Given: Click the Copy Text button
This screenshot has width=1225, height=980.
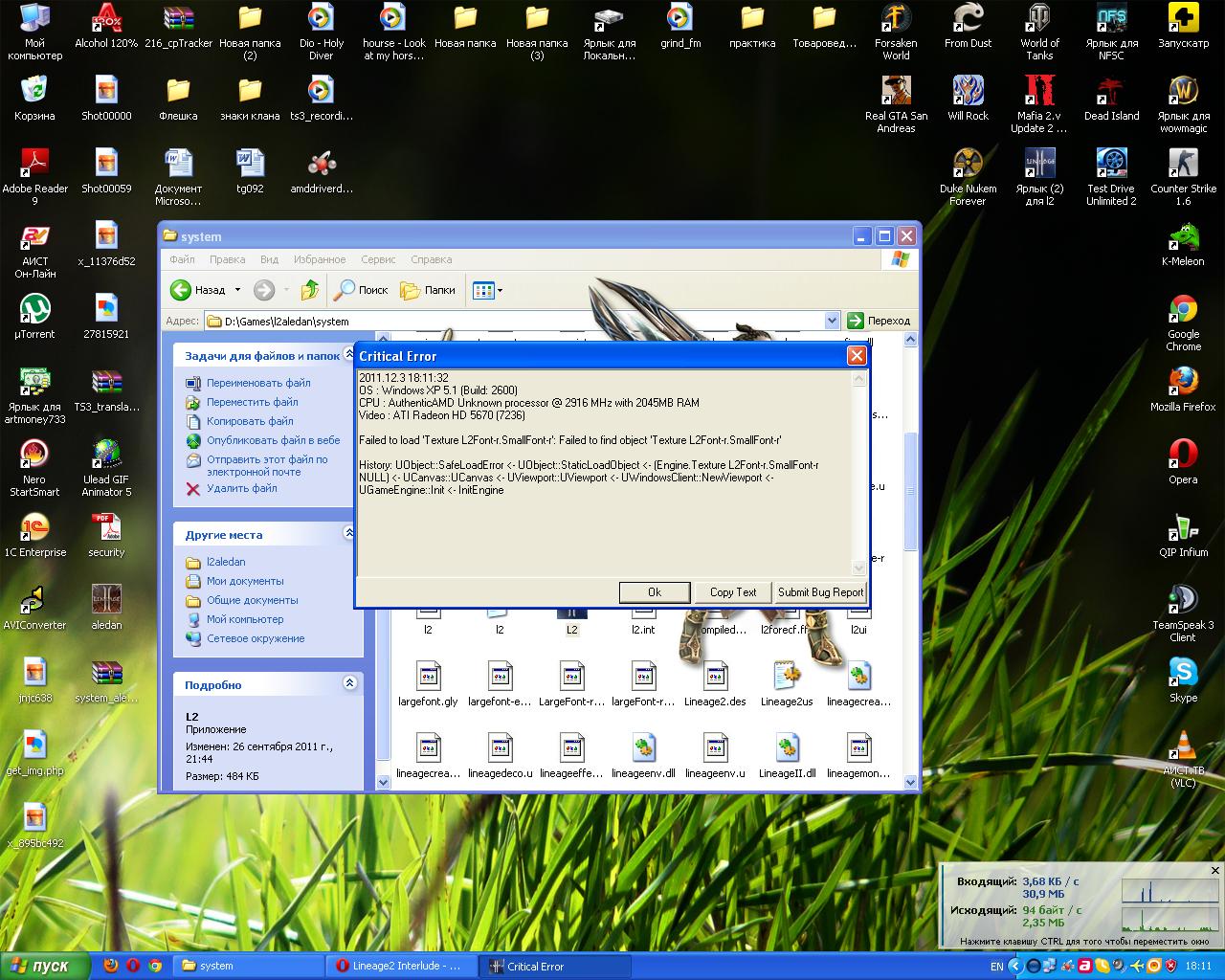Looking at the screenshot, I should (x=733, y=592).
